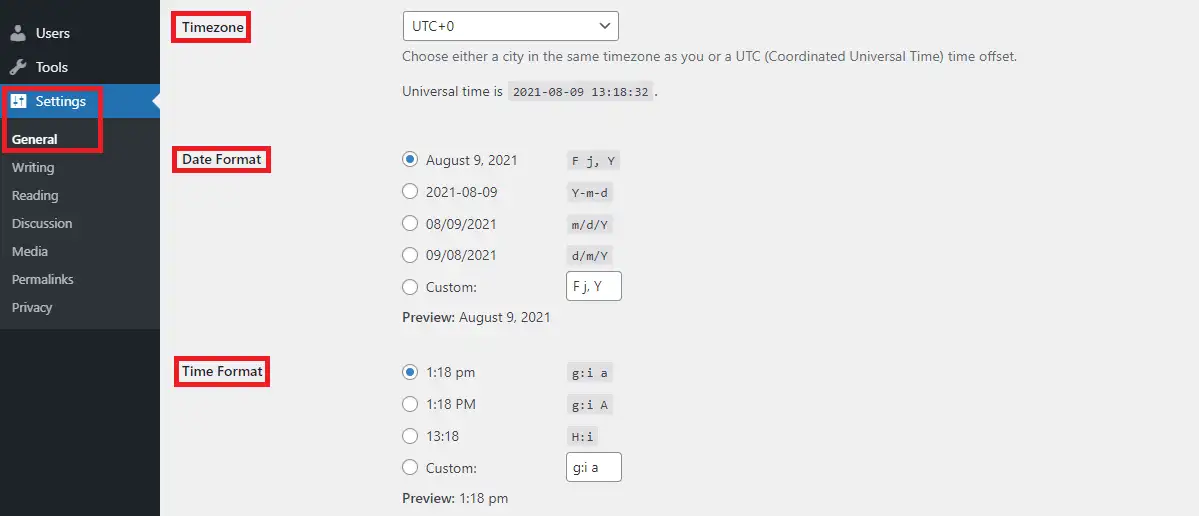Choose the 13:18 24-hour time format
The image size is (1199, 516).
click(410, 436)
